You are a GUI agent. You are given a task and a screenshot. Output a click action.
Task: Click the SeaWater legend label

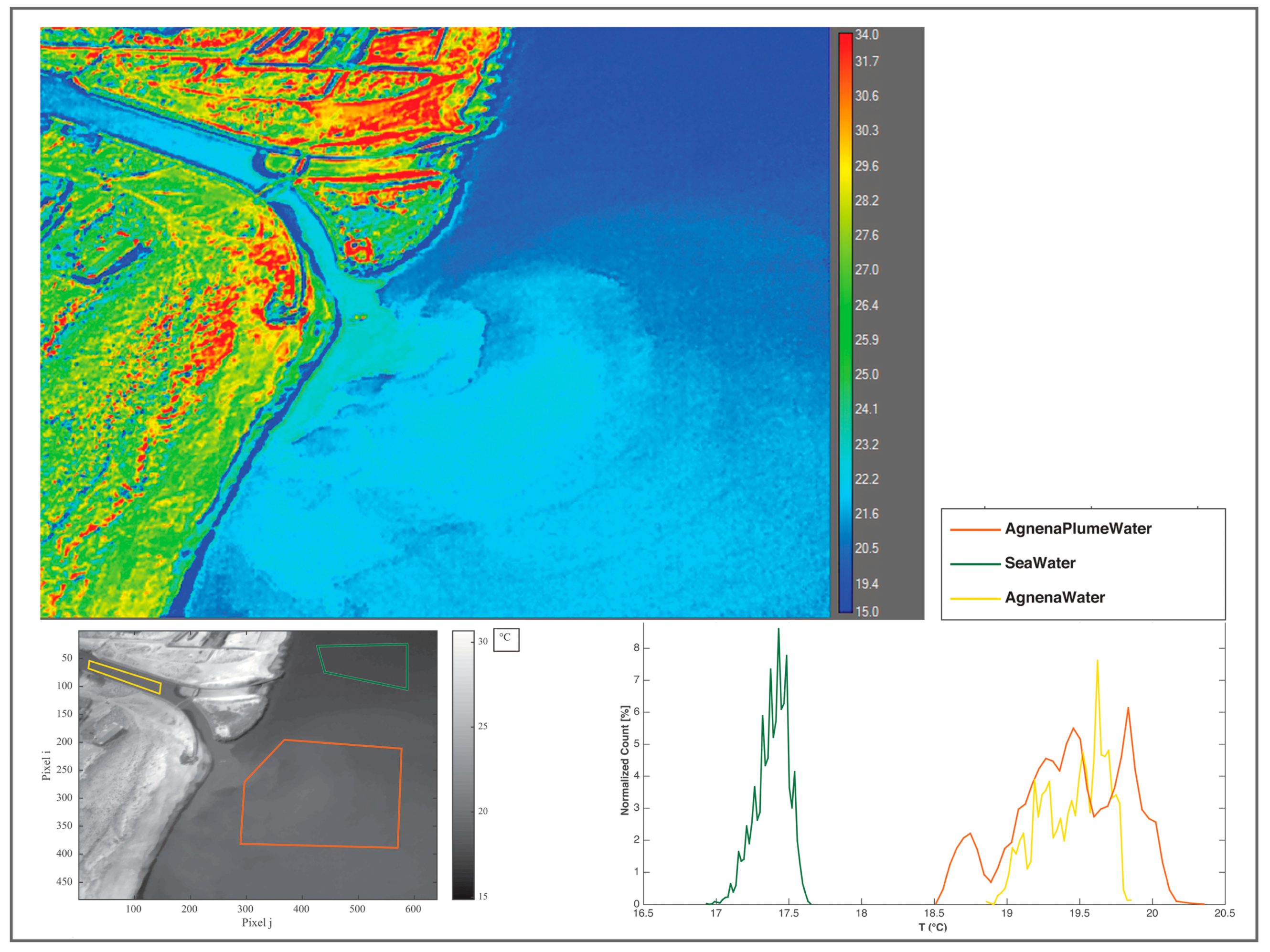pyautogui.click(x=1040, y=563)
